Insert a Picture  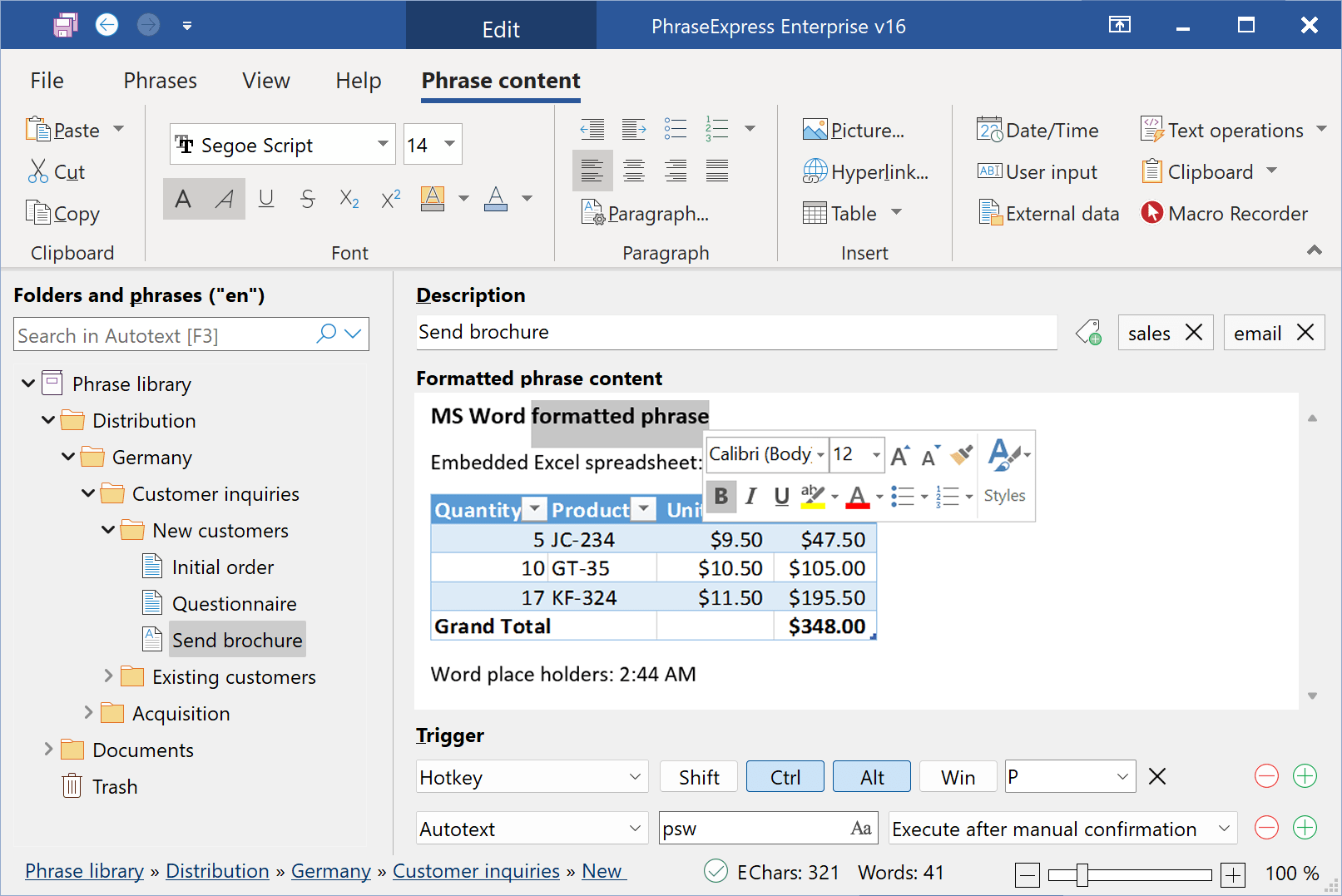pos(854,131)
